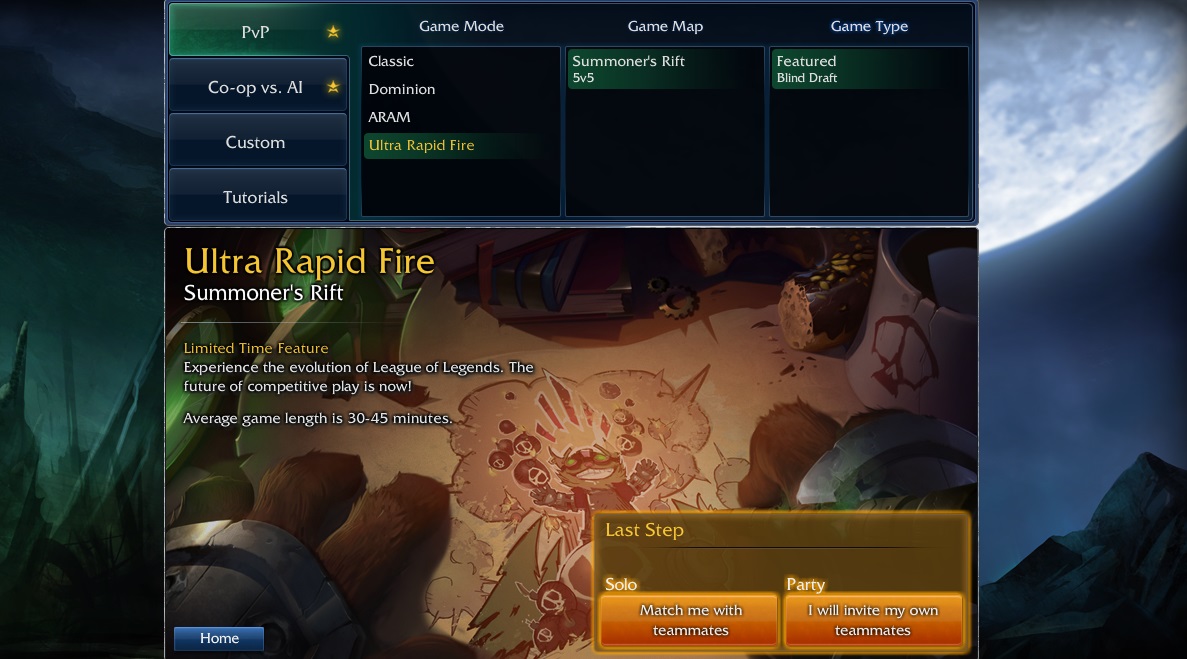Viewport: 1187px width, 659px height.
Task: Open the Tutorials tab
Action: coord(258,196)
